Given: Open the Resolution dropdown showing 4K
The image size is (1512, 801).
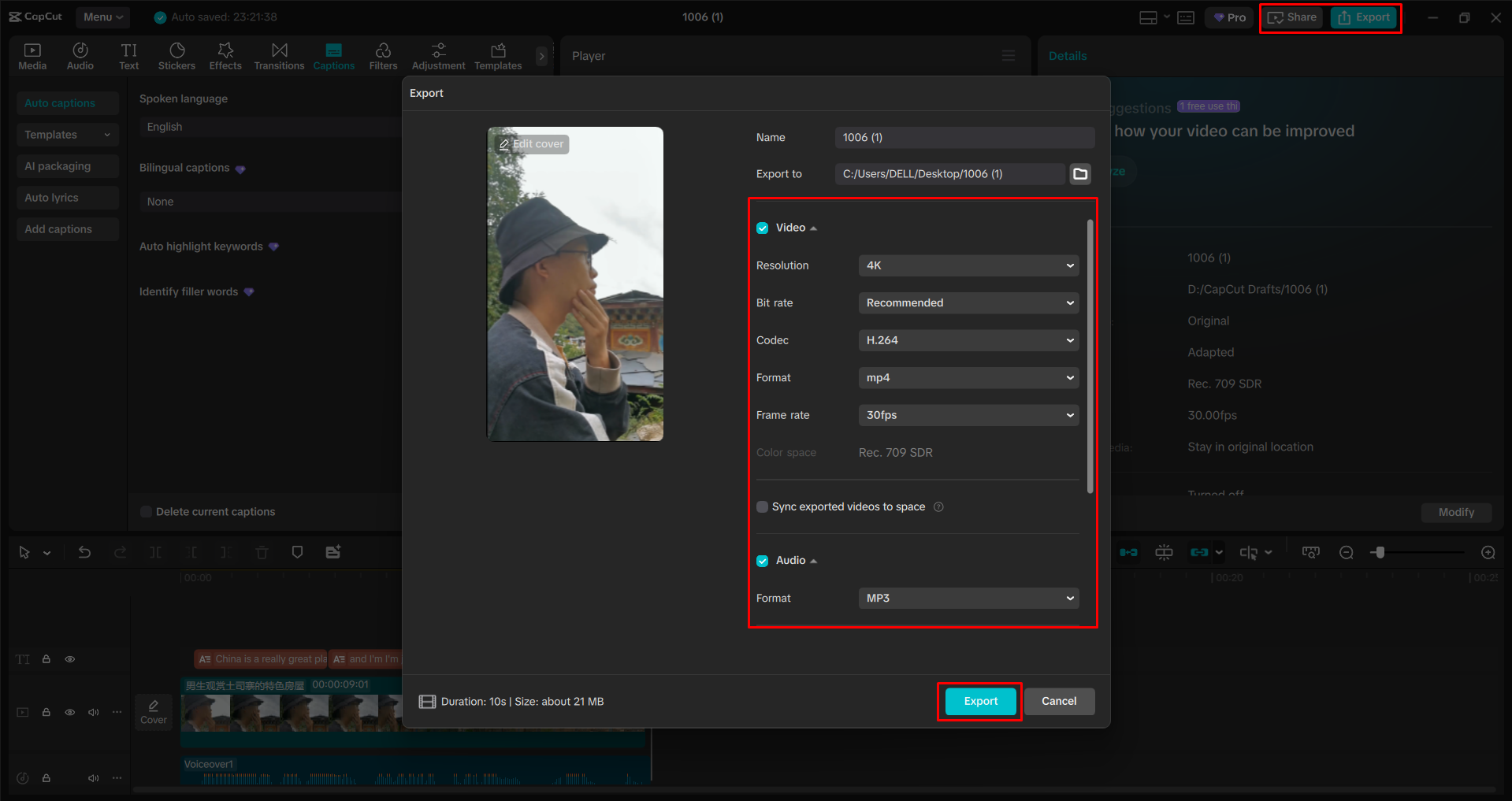Looking at the screenshot, I should point(968,265).
